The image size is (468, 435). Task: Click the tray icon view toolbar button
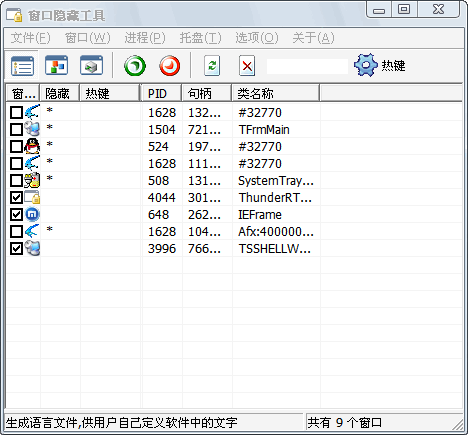(x=91, y=65)
